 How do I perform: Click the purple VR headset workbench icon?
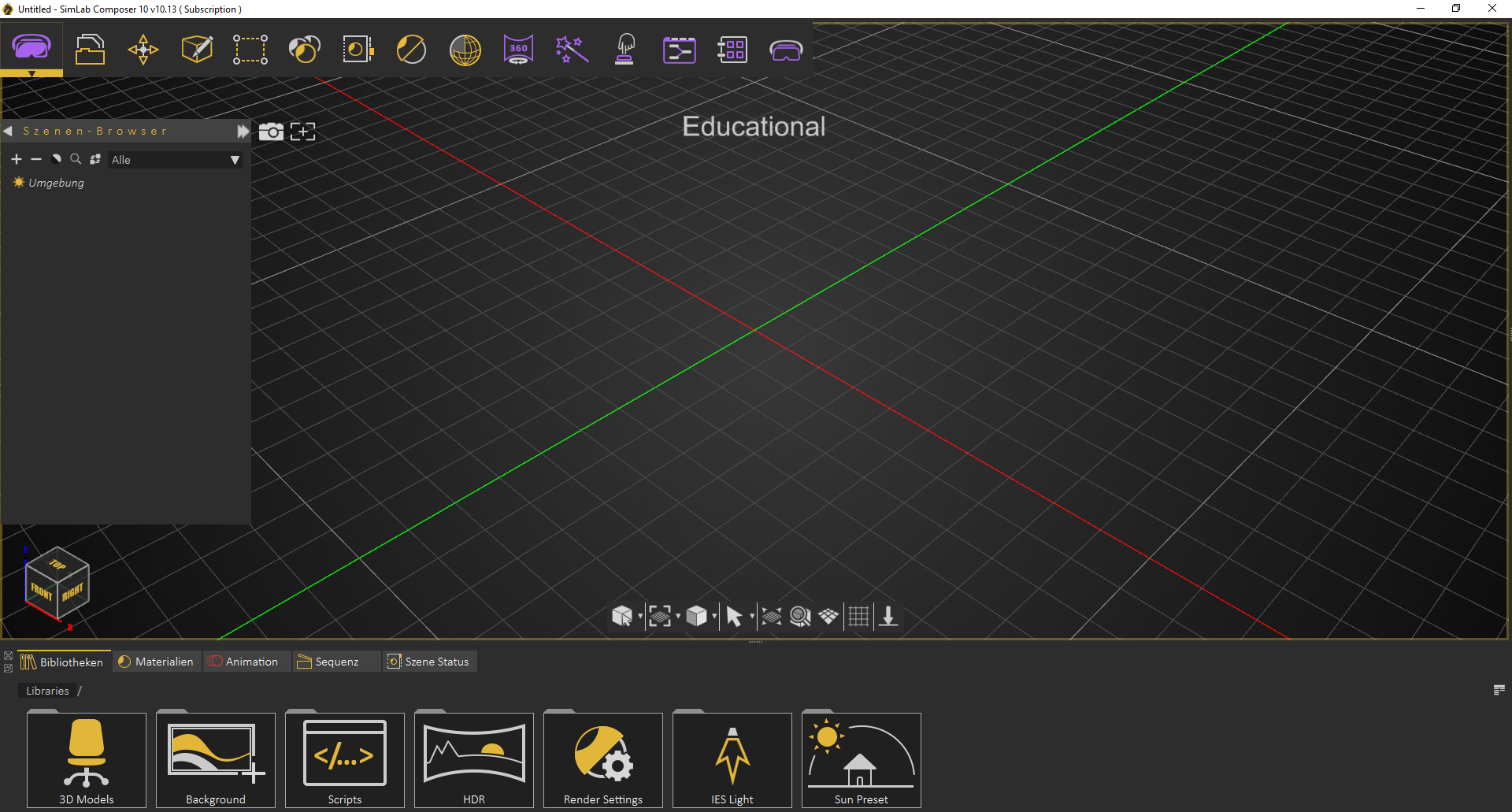tap(31, 47)
